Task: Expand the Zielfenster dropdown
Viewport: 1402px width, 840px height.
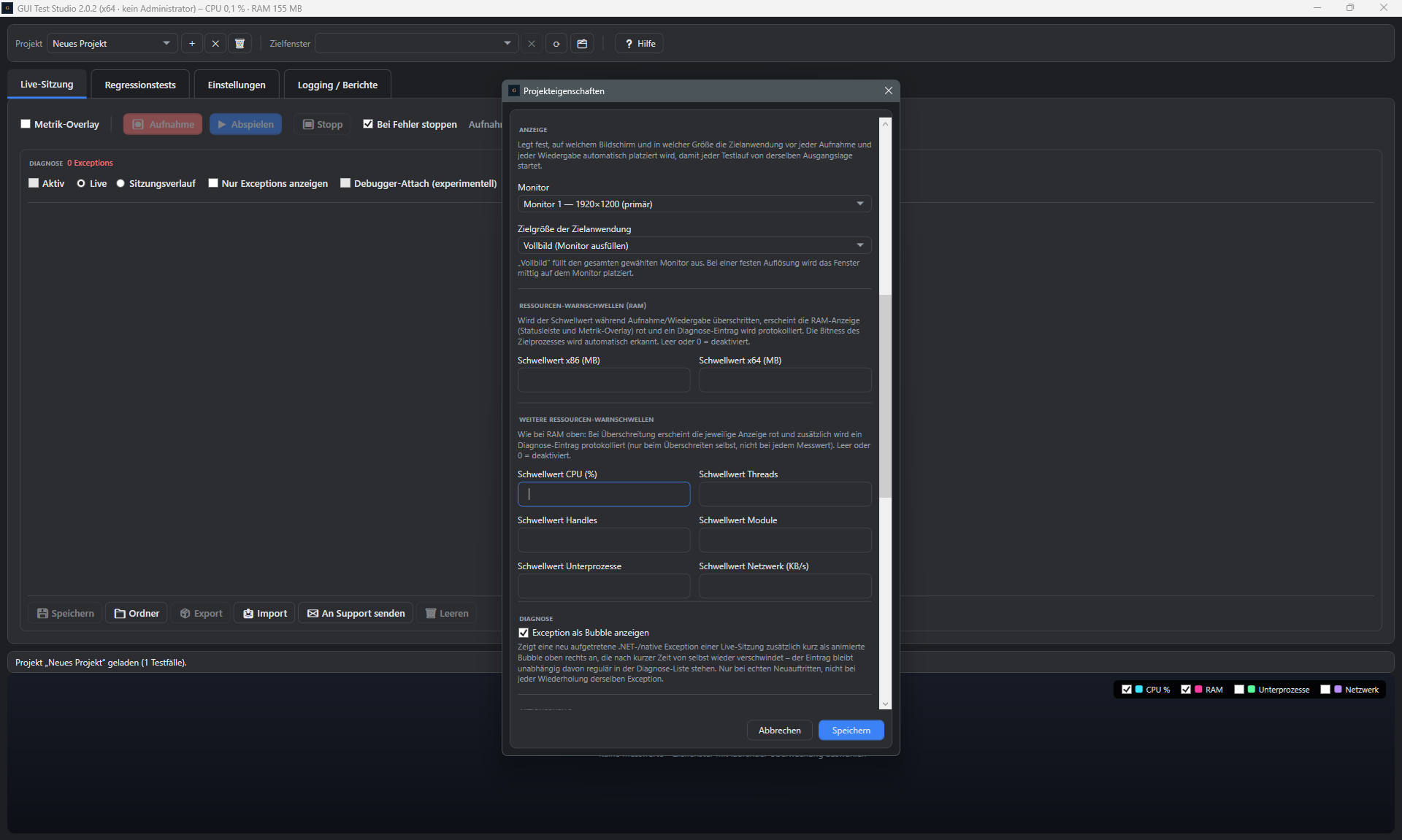Action: [416, 44]
